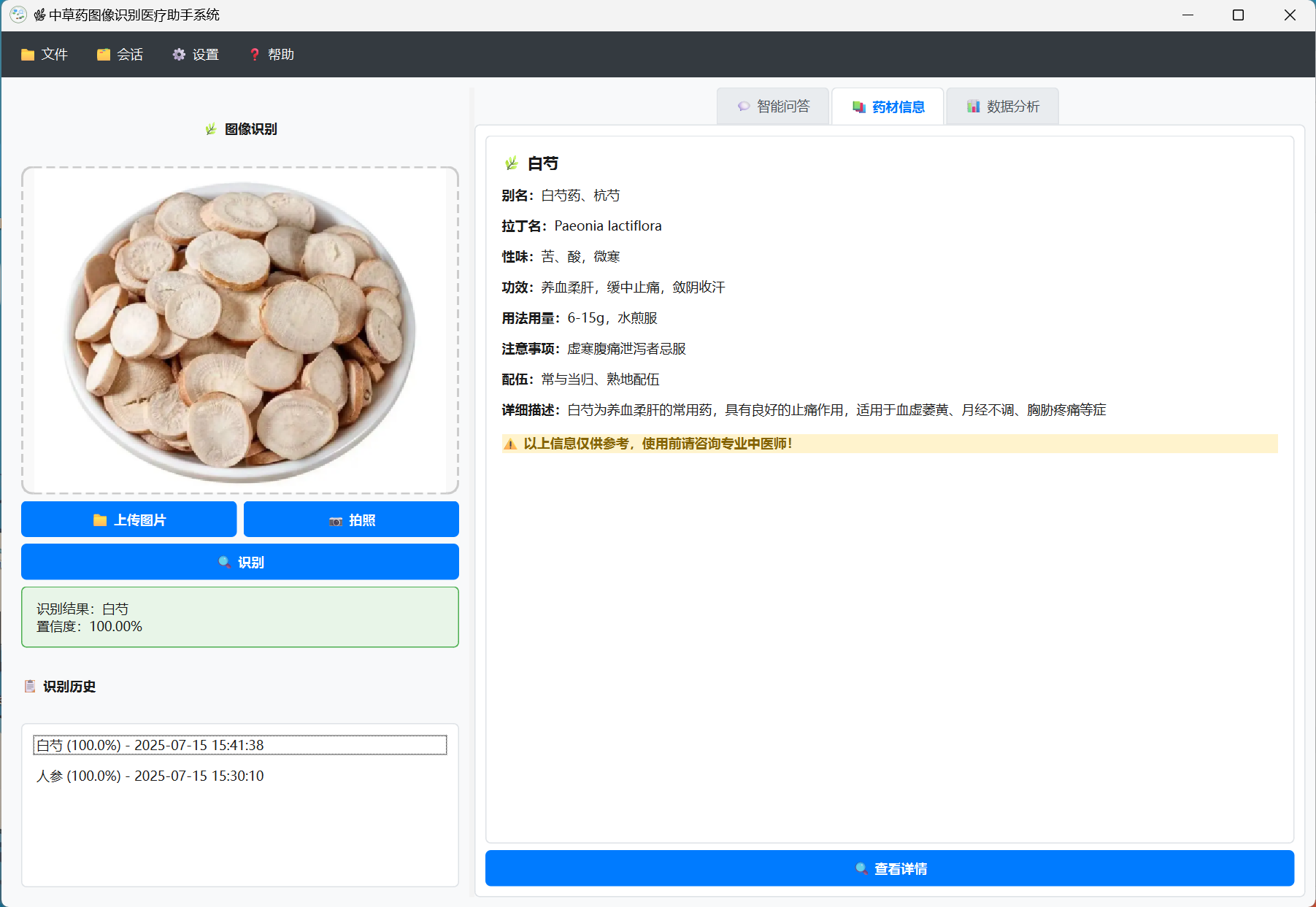
Task: Click the 图像识别 section title
Action: tap(251, 129)
